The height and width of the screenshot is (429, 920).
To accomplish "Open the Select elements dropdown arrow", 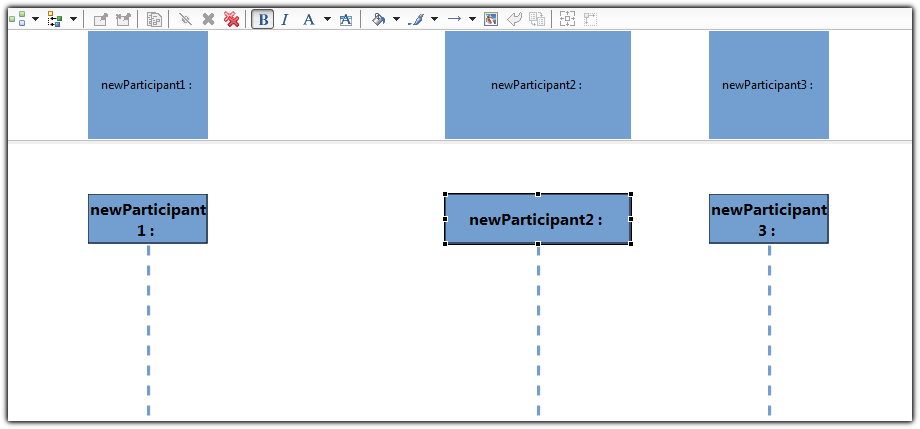I will point(73,19).
